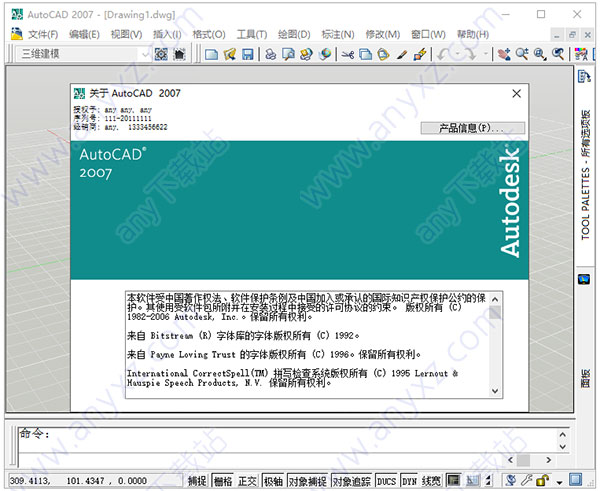
Task: Click the annotation scale stepper arrows in status bar
Action: (488, 480)
